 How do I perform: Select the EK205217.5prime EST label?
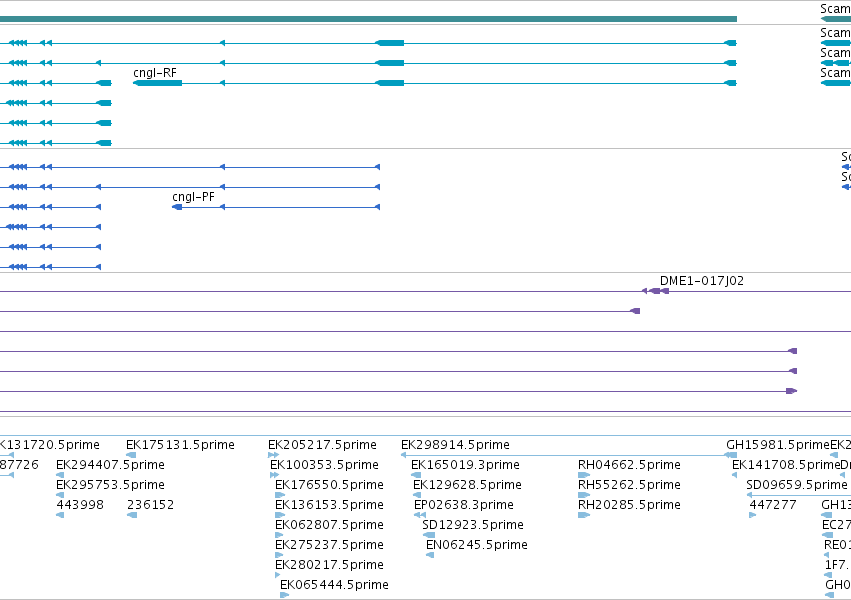(x=322, y=445)
